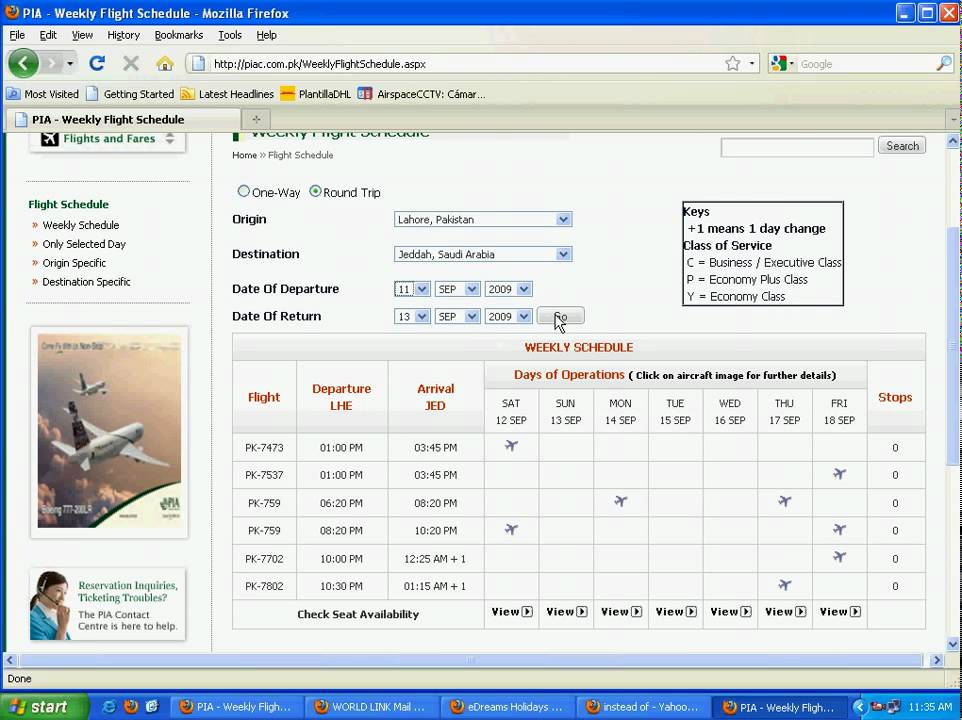Click PK-759 08:20 PM aircraft icon on SAT
The width and height of the screenshot is (962, 720).
[x=511, y=529]
